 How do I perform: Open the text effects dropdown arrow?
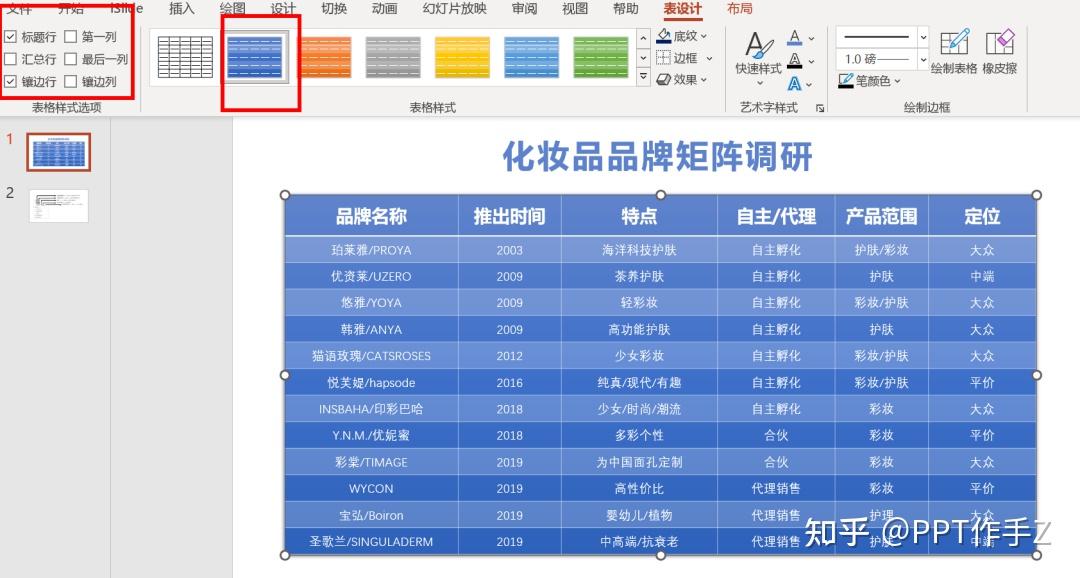click(x=809, y=85)
